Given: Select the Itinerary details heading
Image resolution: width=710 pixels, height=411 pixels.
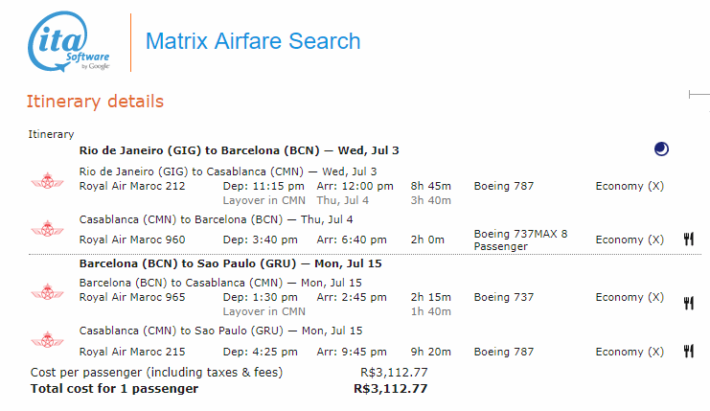Looking at the screenshot, I should click(95, 101).
